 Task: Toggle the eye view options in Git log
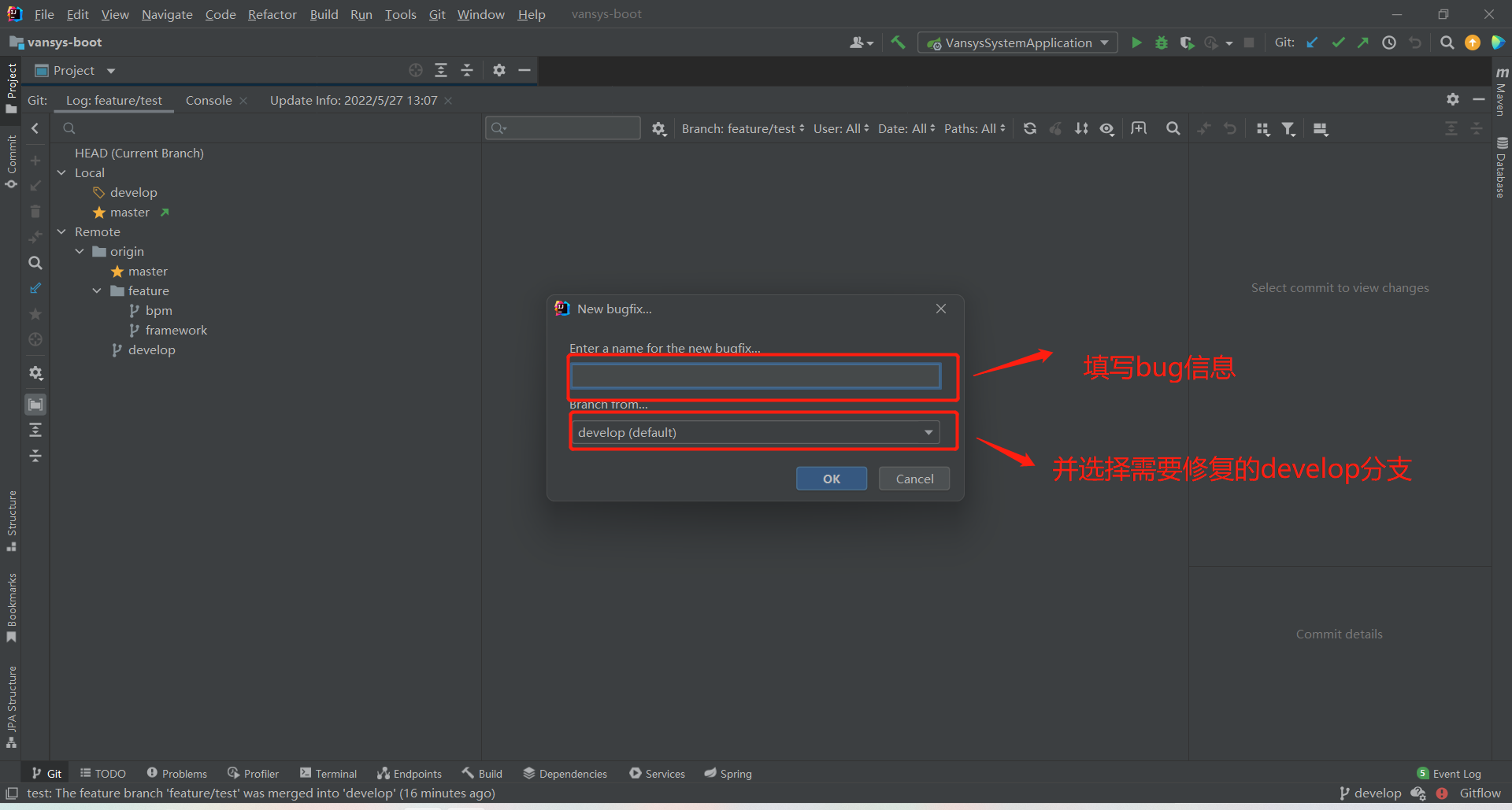coord(1107,128)
